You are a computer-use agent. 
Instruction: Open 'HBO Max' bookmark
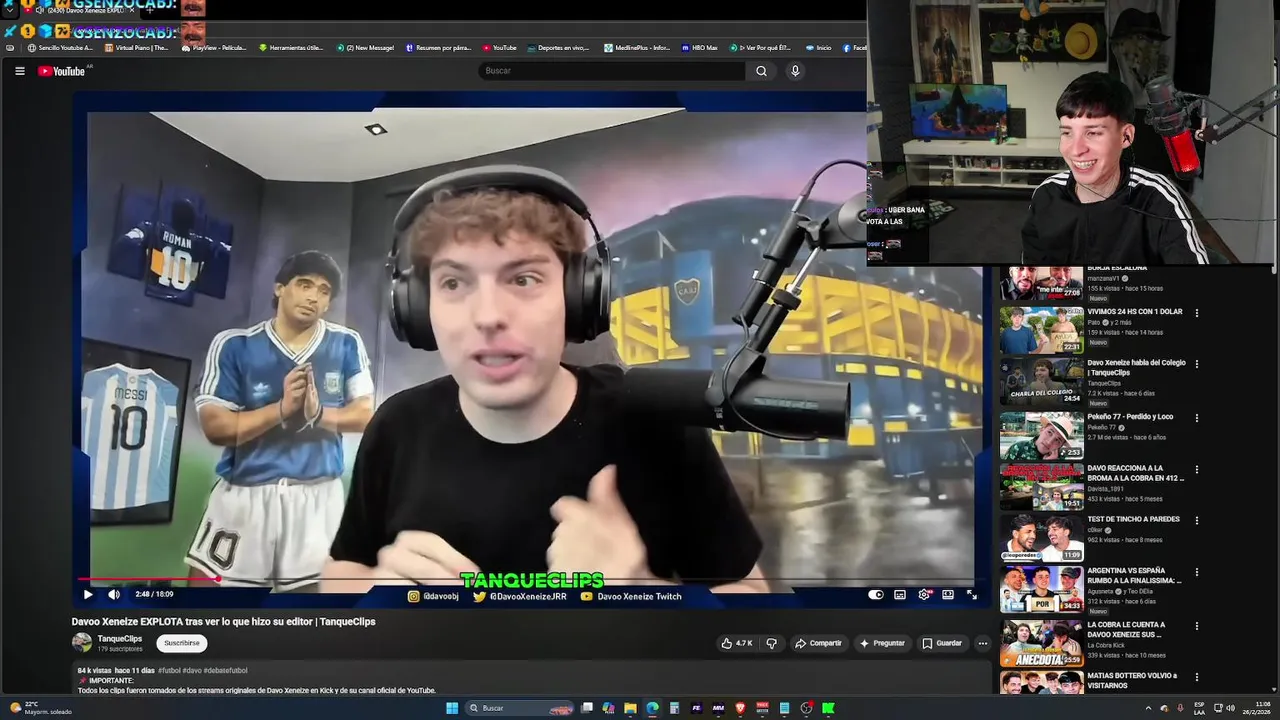[x=700, y=47]
